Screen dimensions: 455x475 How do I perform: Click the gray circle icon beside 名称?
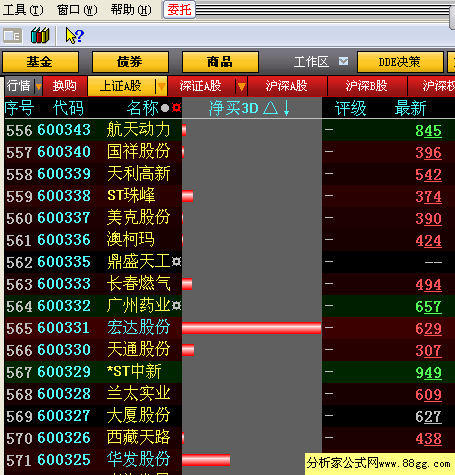tap(165, 108)
